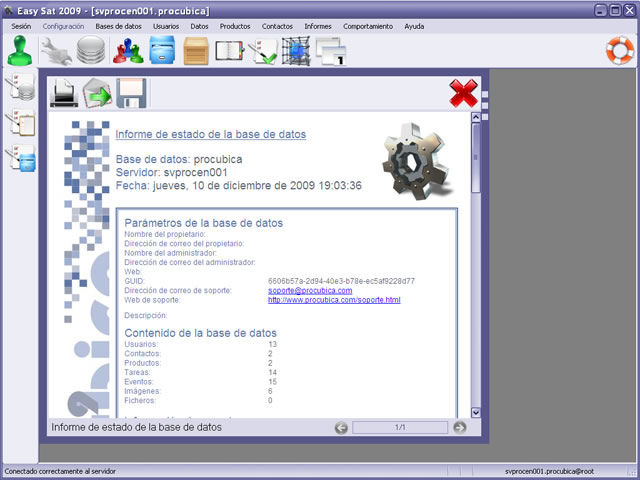Click the vertical scrollbar thumb
Viewport: 640px width, 480px height.
[x=476, y=158]
